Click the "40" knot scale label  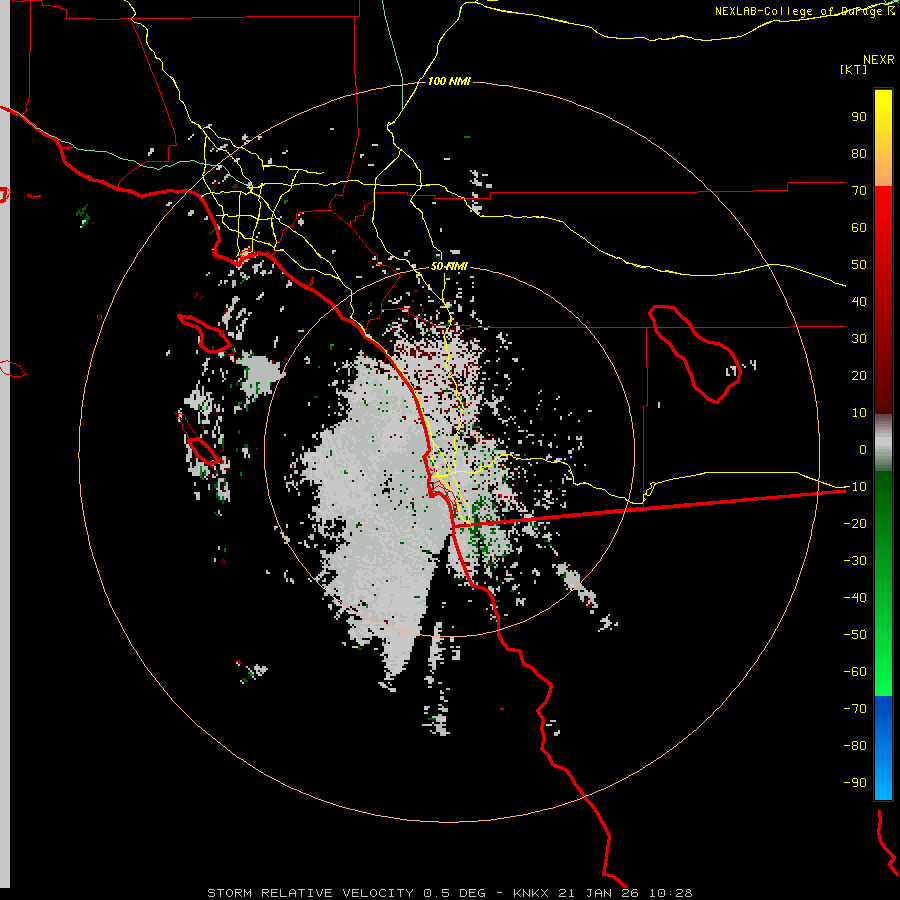click(859, 301)
